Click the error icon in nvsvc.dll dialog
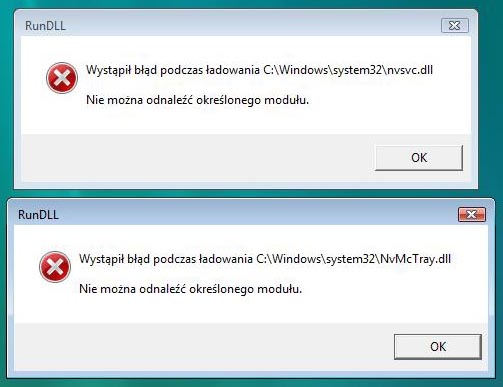Image resolution: width=503 pixels, height=387 pixels. pyautogui.click(x=62, y=78)
